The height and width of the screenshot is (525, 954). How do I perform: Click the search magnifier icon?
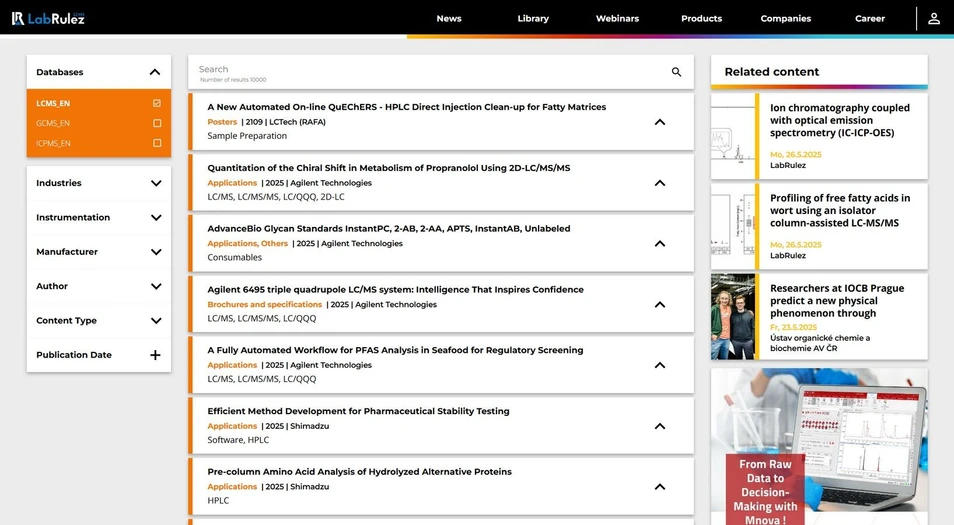pos(676,72)
